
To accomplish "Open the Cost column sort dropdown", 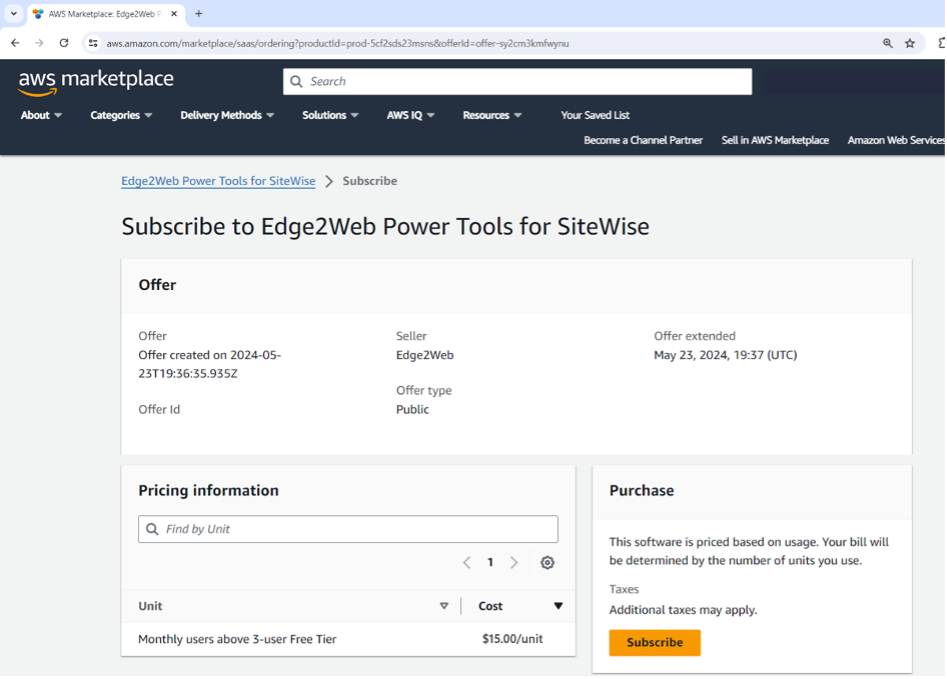I will click(x=558, y=606).
